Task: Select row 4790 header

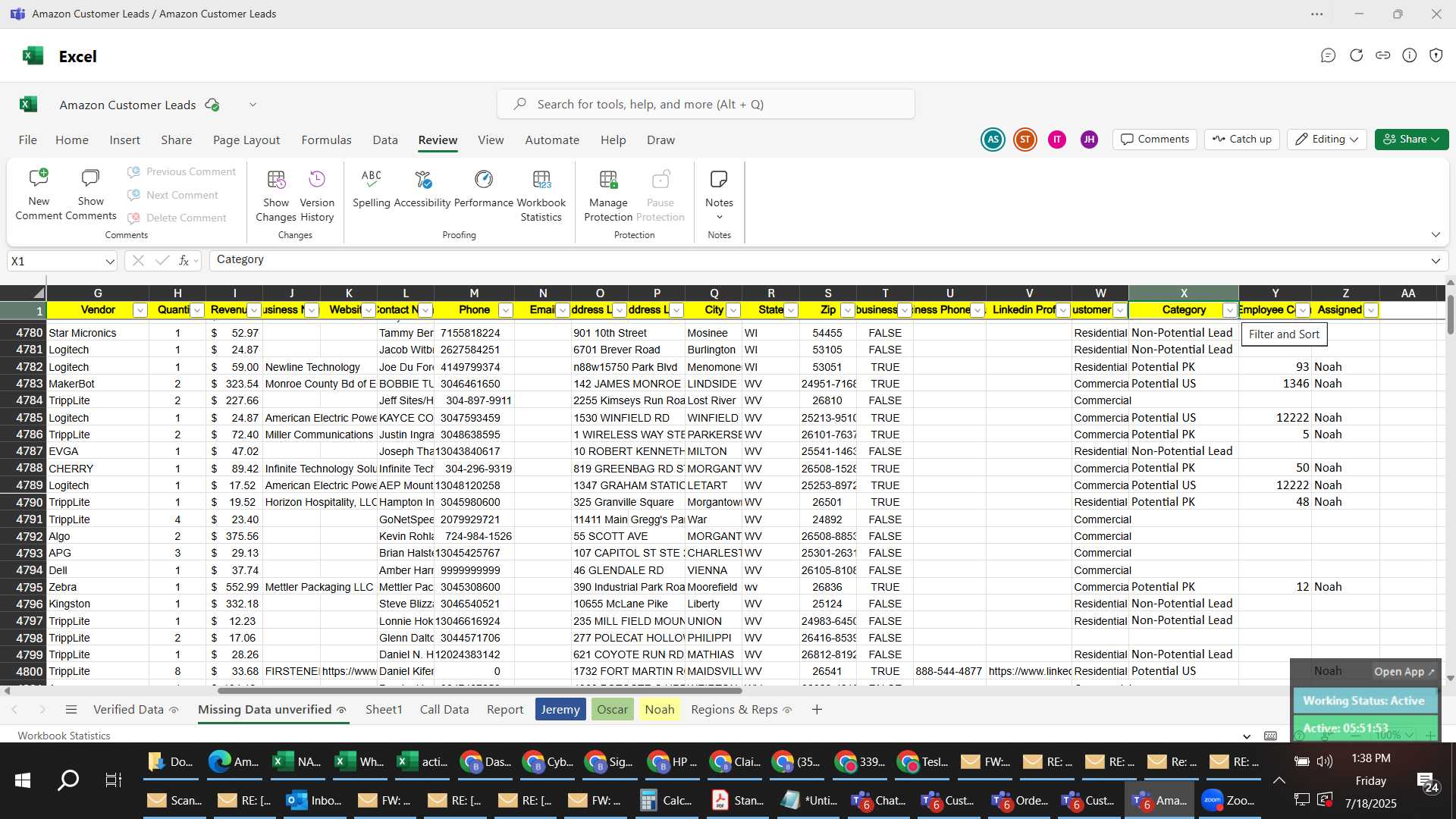Action: [x=23, y=502]
